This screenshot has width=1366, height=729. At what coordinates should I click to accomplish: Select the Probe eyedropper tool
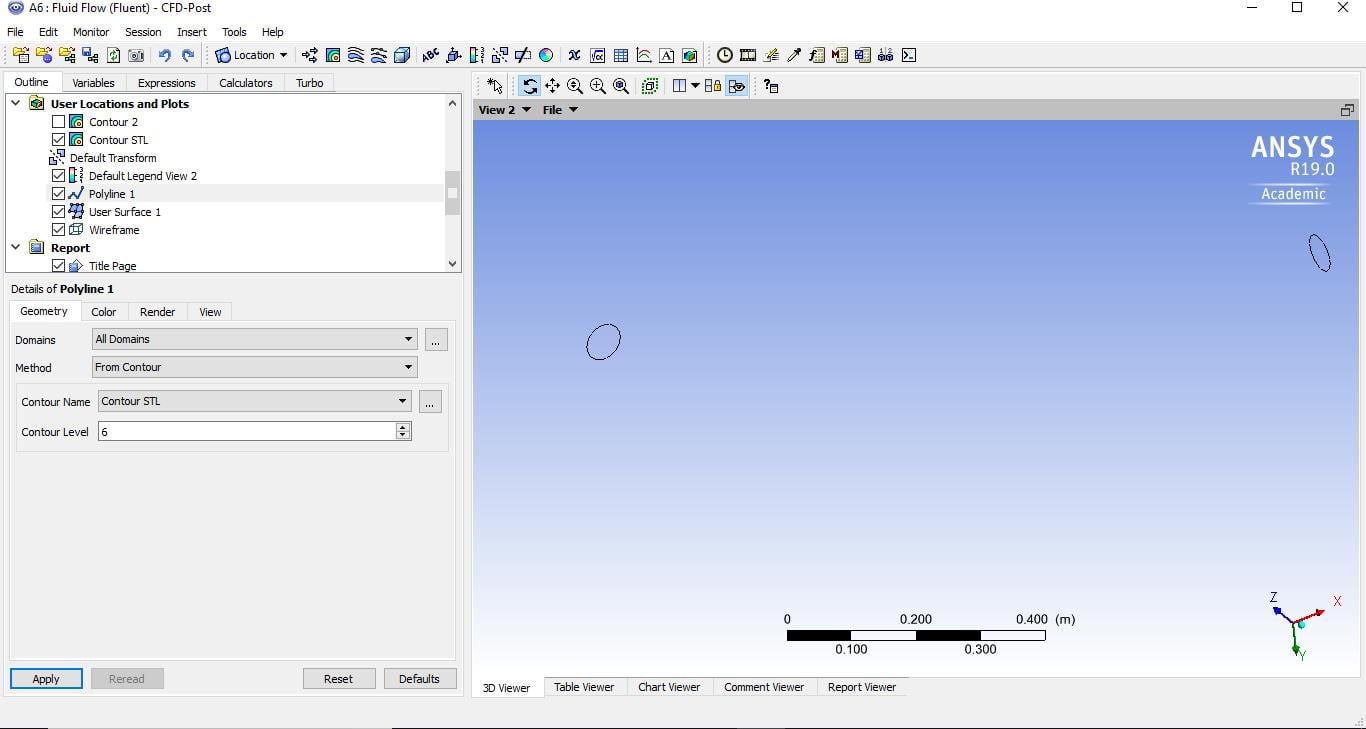tap(794, 55)
